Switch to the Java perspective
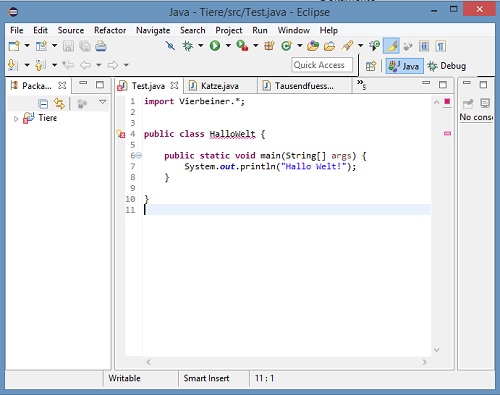This screenshot has height=395, width=500. coord(404,66)
